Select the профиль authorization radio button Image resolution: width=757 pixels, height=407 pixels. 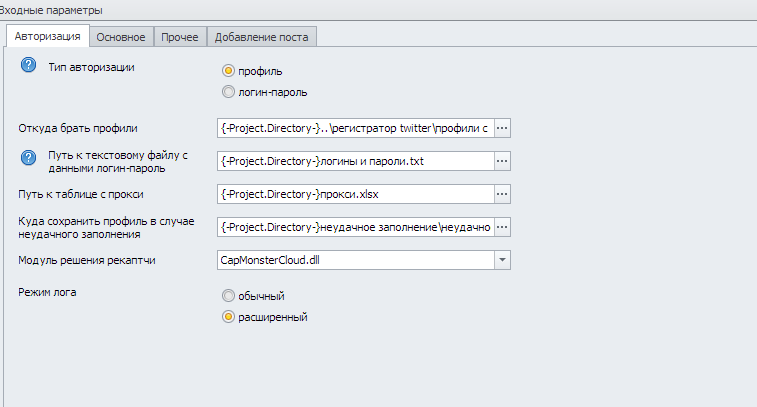pyautogui.click(x=229, y=71)
